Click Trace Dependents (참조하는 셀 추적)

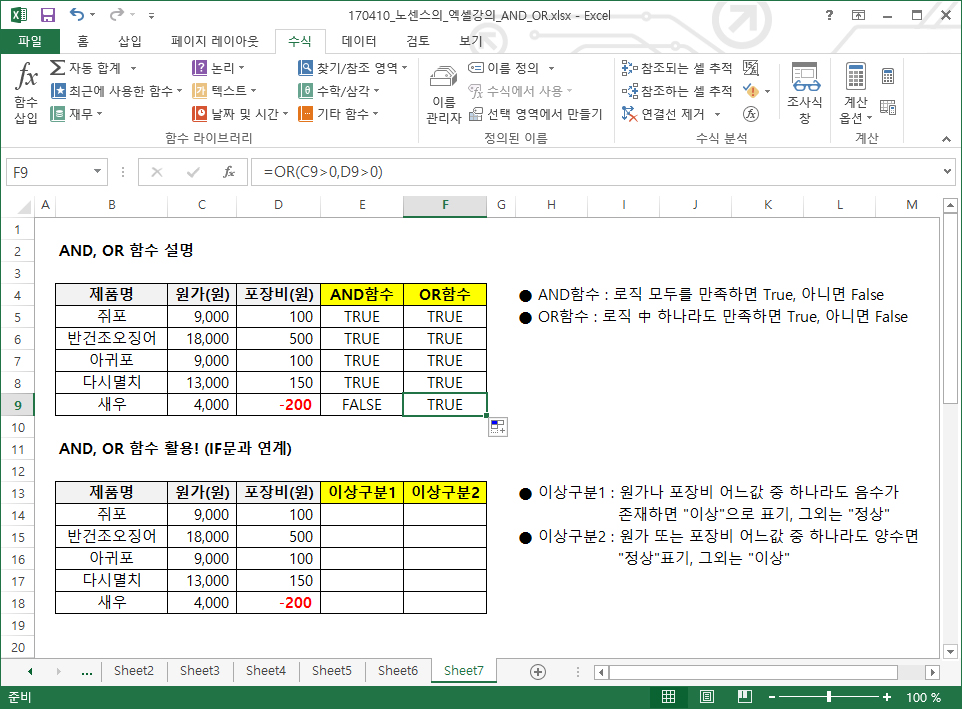(x=677, y=91)
